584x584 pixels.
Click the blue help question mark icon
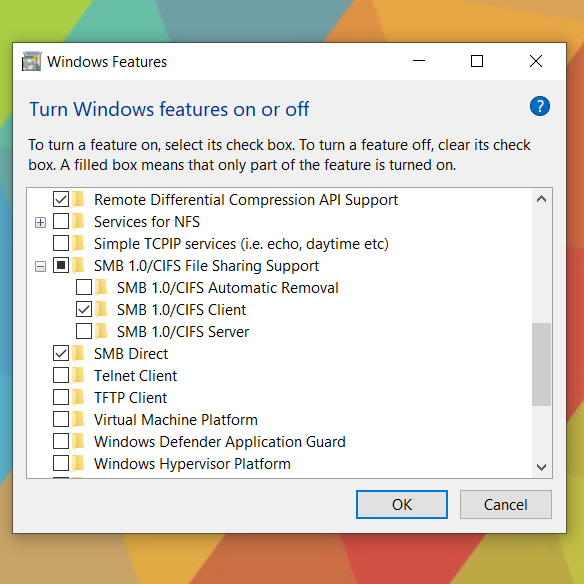pyautogui.click(x=539, y=107)
